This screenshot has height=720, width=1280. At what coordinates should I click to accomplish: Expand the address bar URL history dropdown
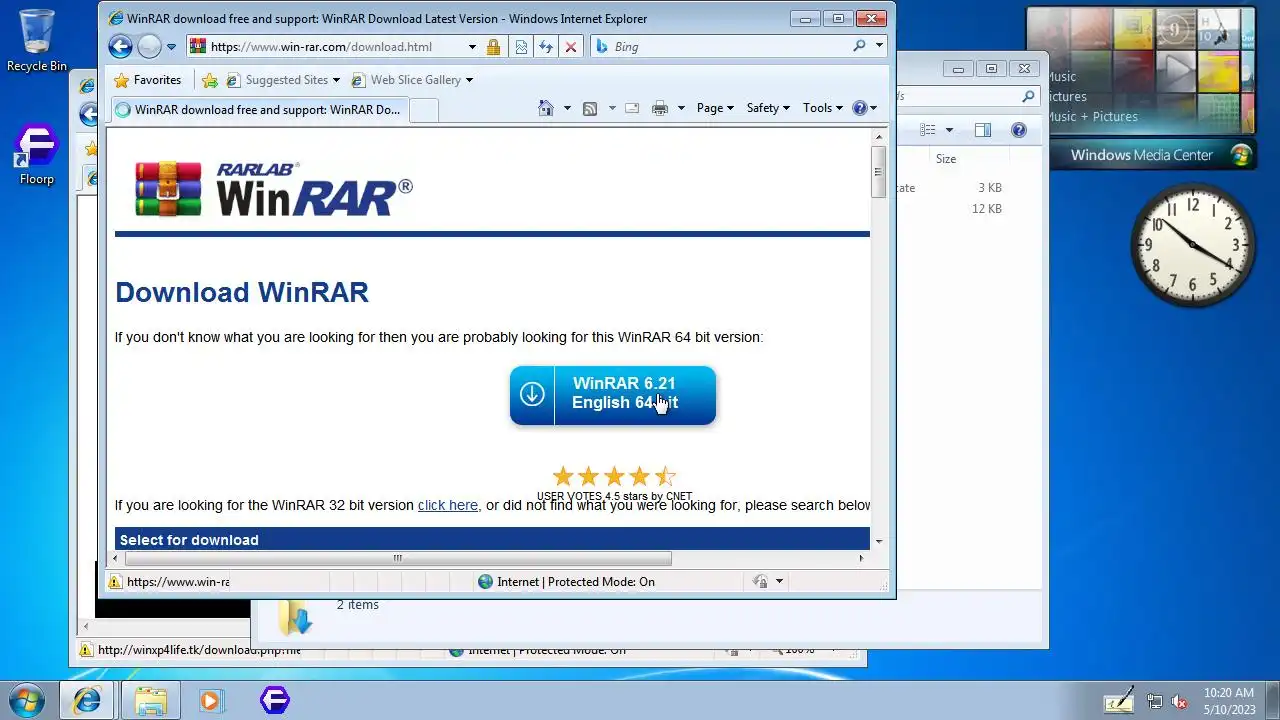(x=472, y=47)
